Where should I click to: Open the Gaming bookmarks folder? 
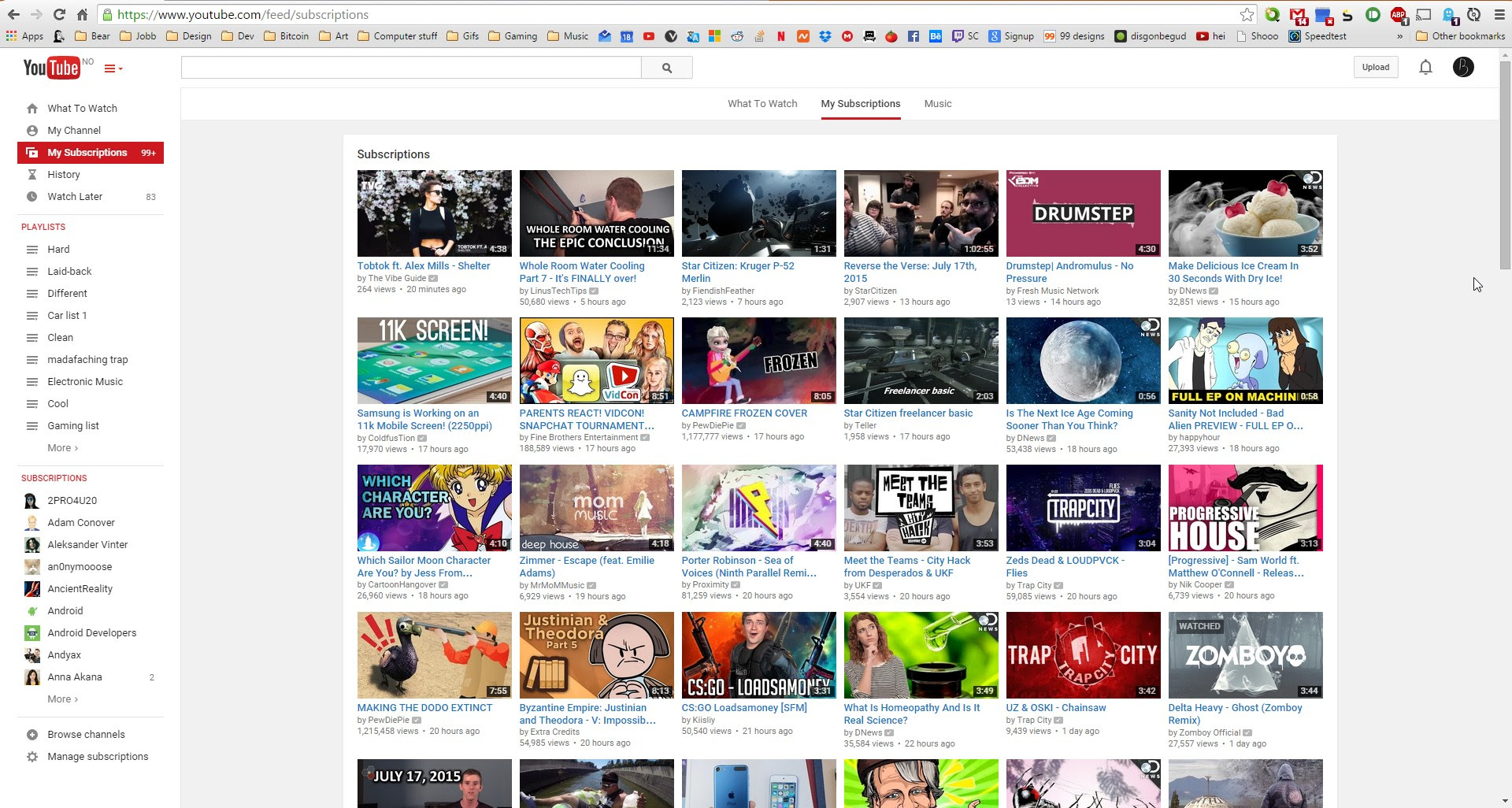click(x=513, y=36)
